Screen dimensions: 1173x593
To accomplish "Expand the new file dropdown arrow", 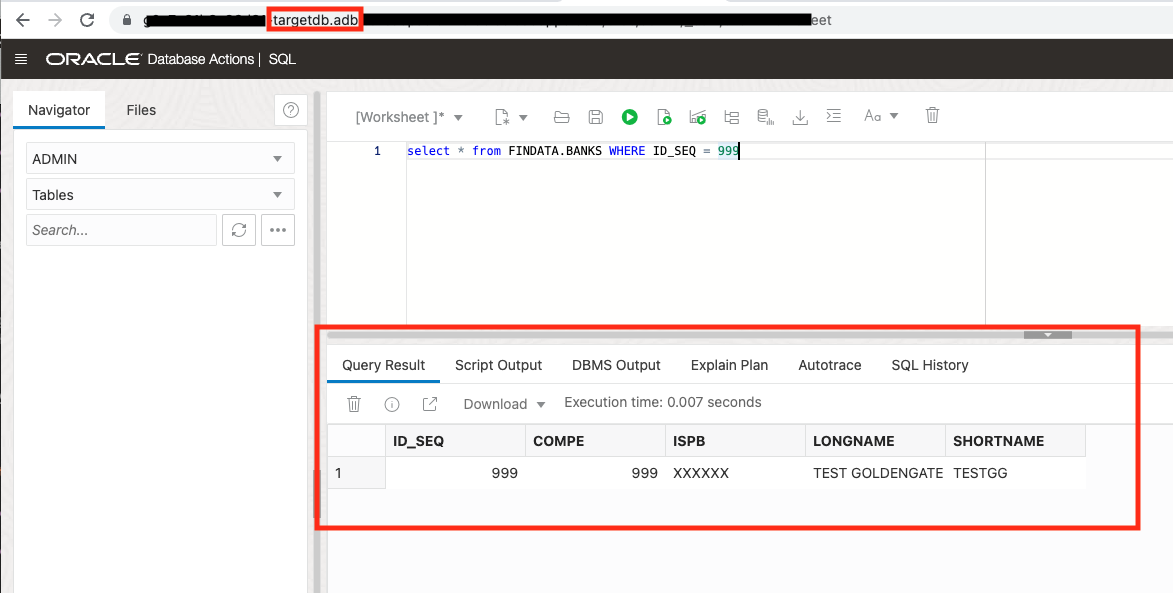I will coord(523,117).
